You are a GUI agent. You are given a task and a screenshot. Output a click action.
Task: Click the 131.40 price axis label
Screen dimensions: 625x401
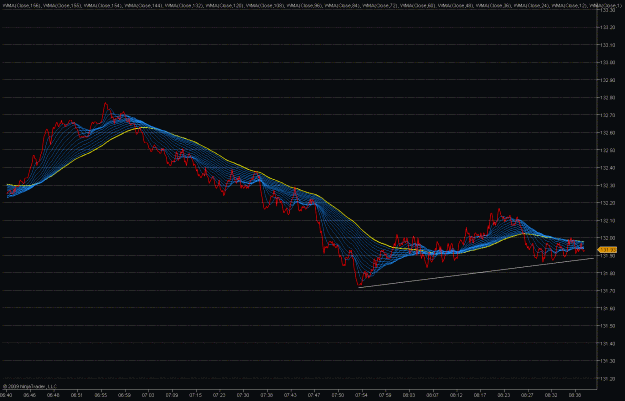tap(607, 343)
